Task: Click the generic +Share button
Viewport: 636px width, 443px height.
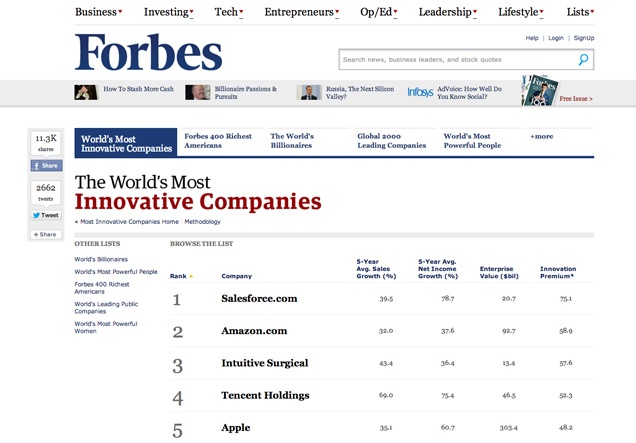Action: [45, 234]
